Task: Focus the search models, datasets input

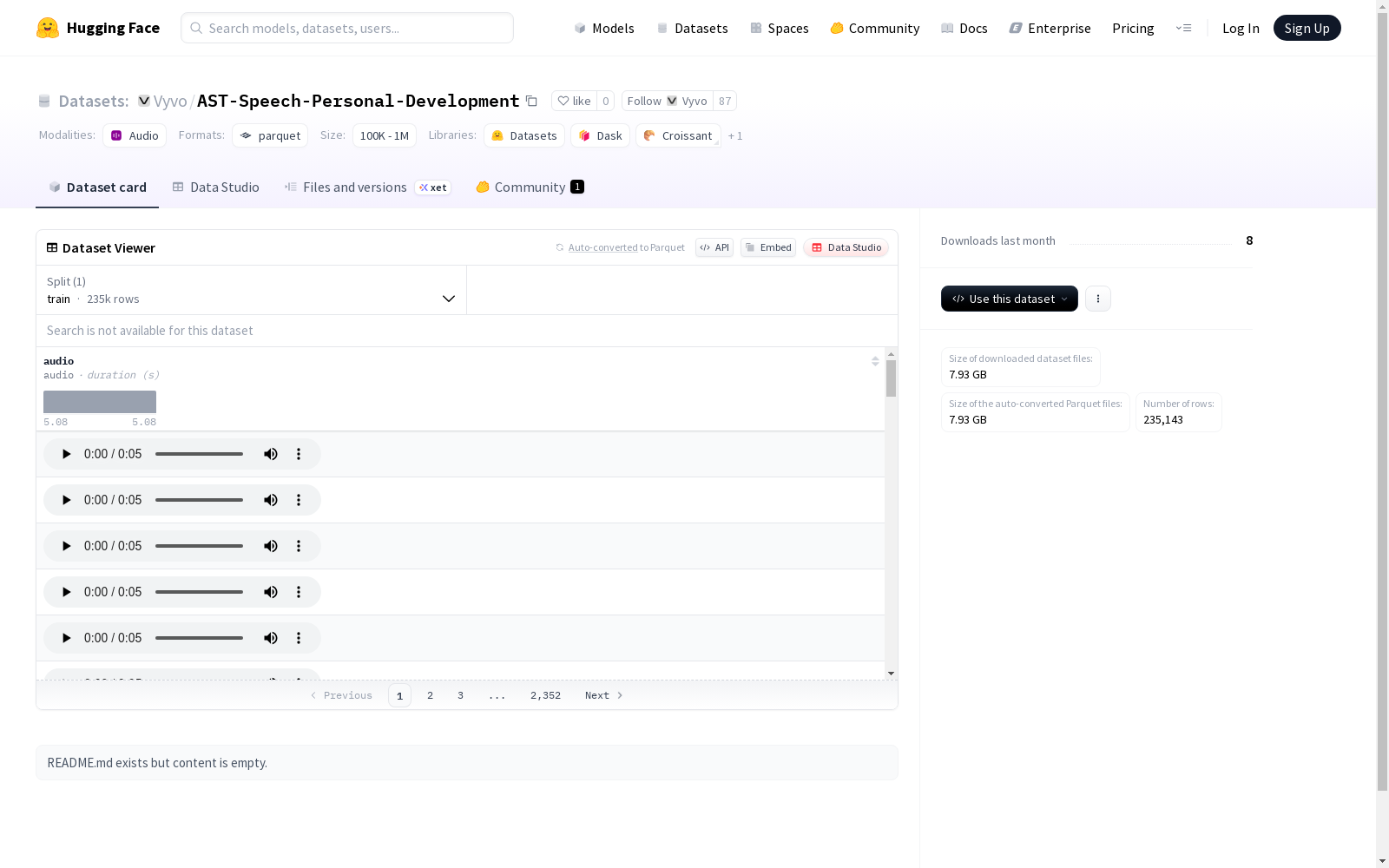Action: [x=347, y=28]
